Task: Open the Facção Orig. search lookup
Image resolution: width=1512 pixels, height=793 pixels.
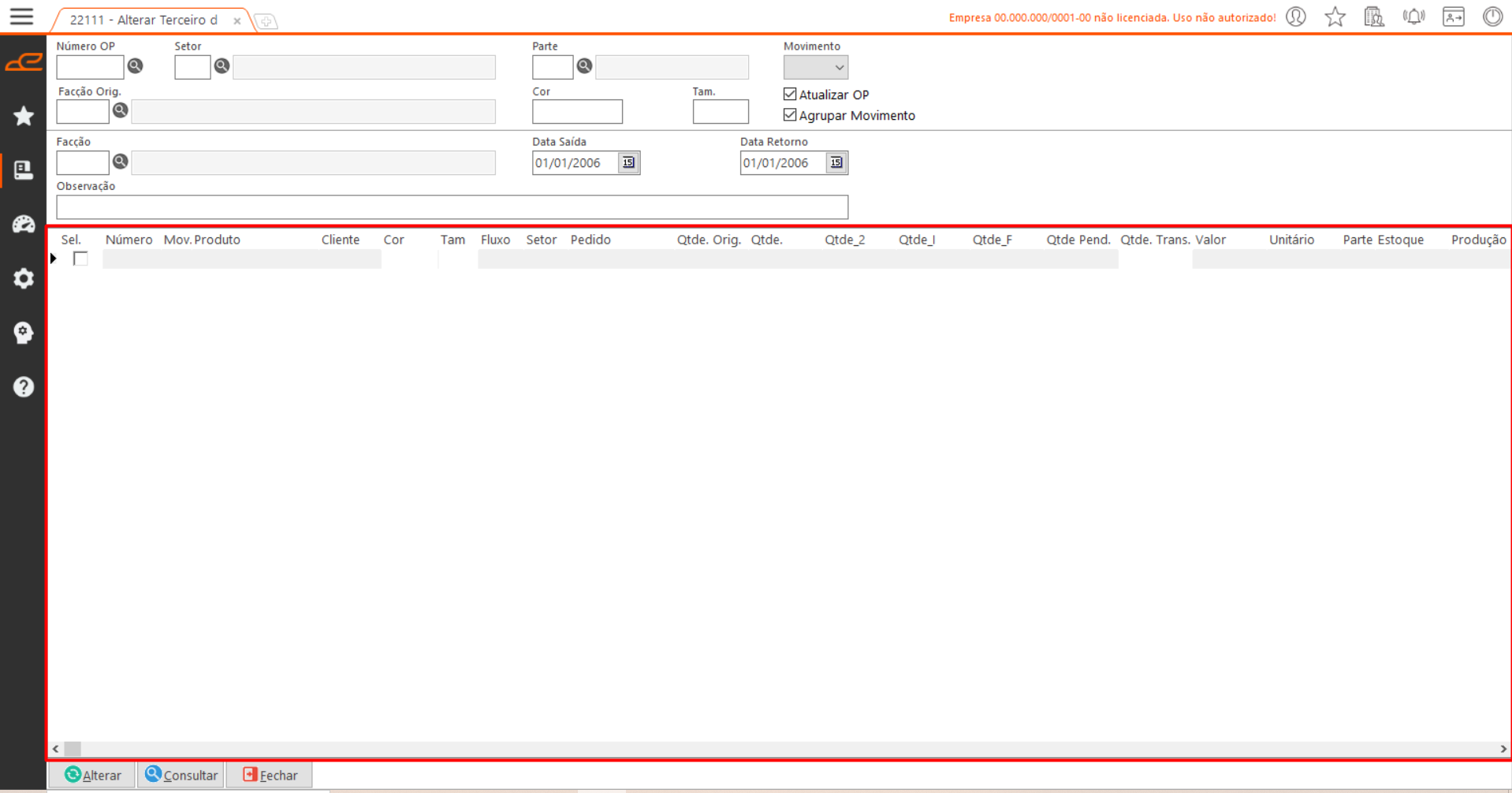Action: (x=120, y=110)
